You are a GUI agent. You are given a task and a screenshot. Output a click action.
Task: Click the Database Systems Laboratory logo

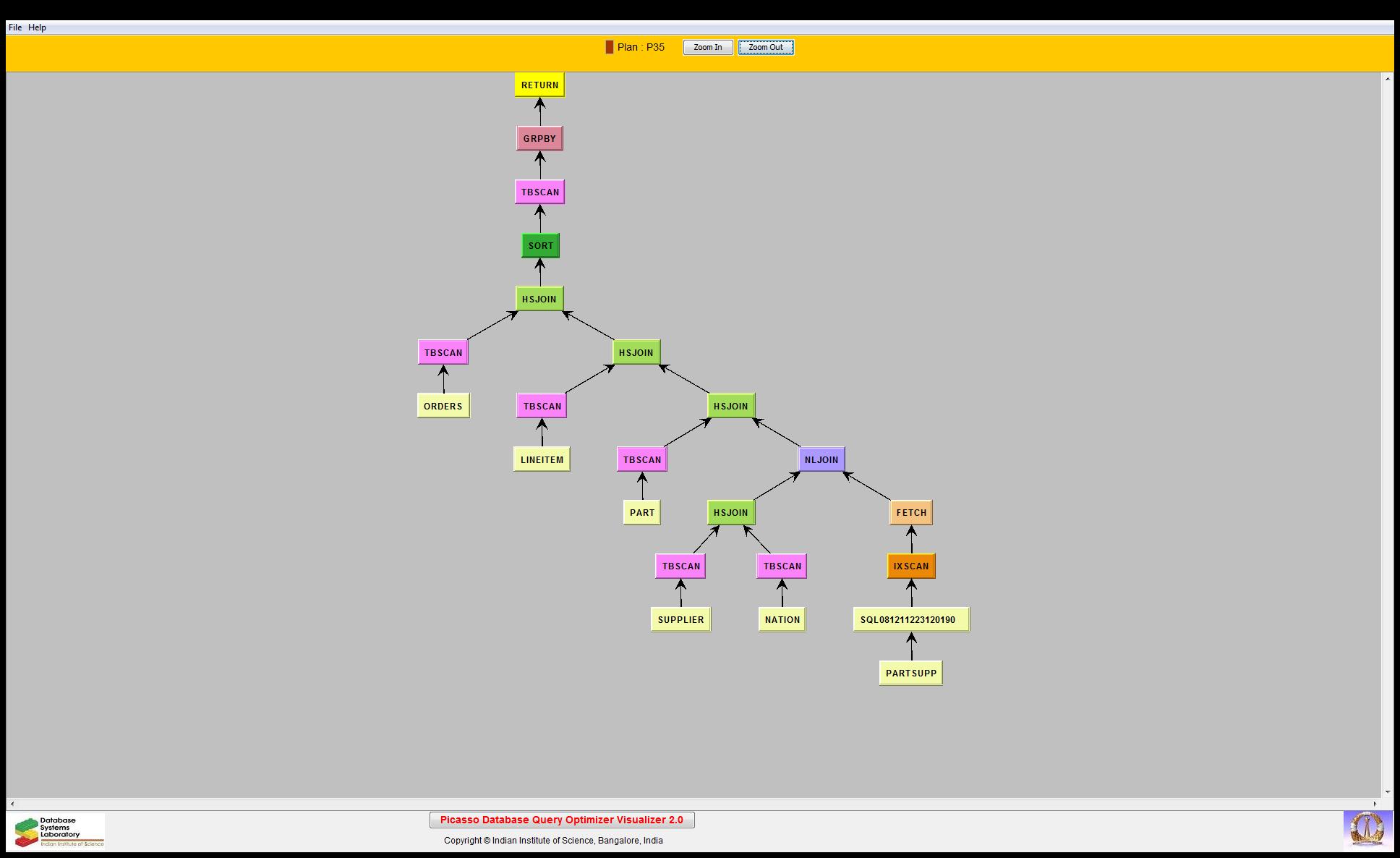(x=59, y=831)
